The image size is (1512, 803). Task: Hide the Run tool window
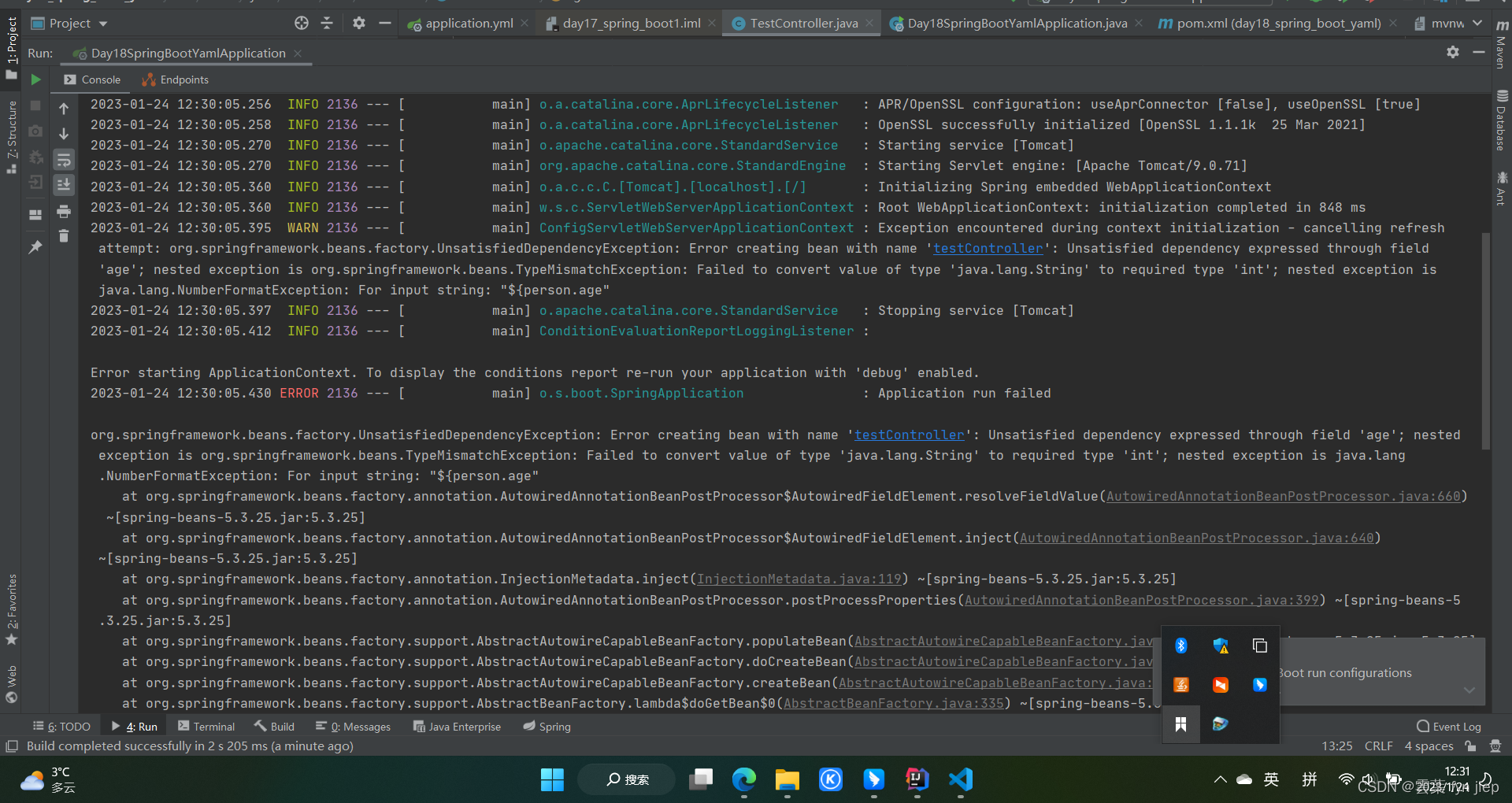tap(1479, 52)
